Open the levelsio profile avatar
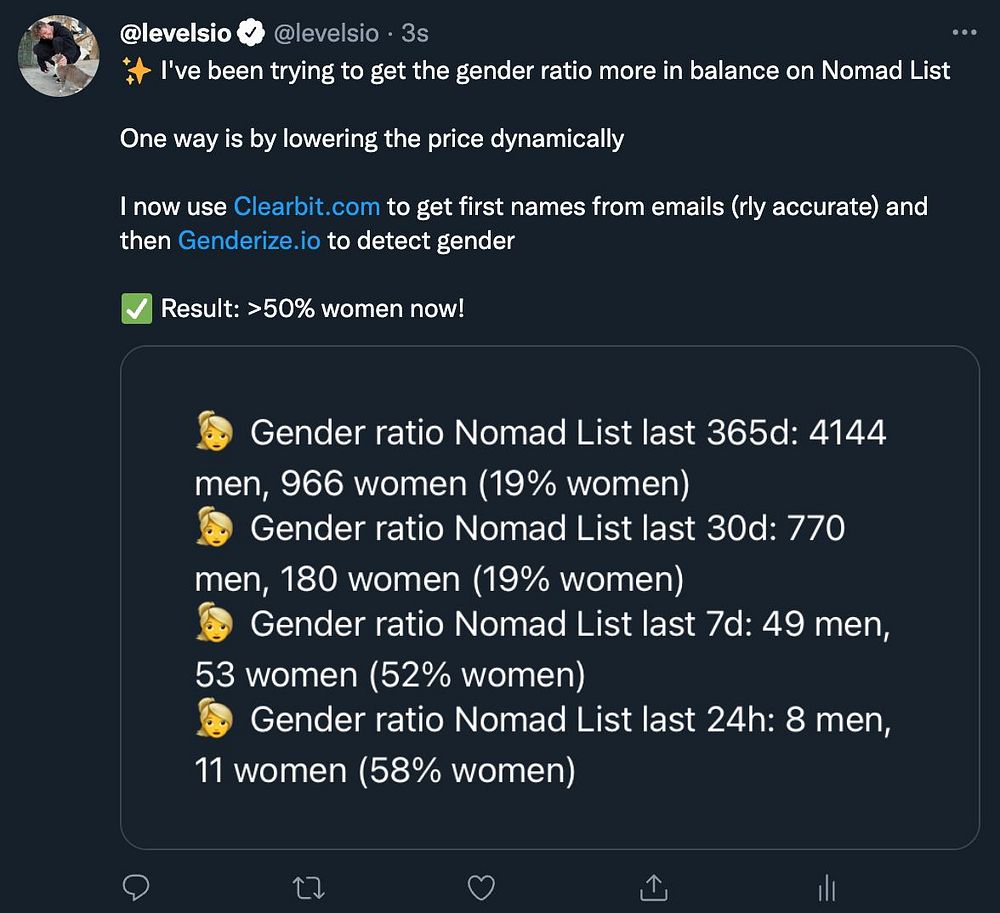 point(59,56)
